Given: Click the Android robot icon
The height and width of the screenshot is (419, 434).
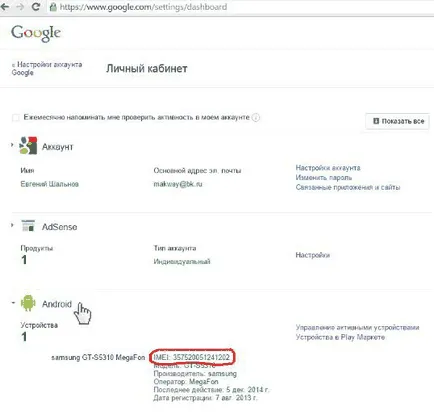Looking at the screenshot, I should (x=28, y=303).
